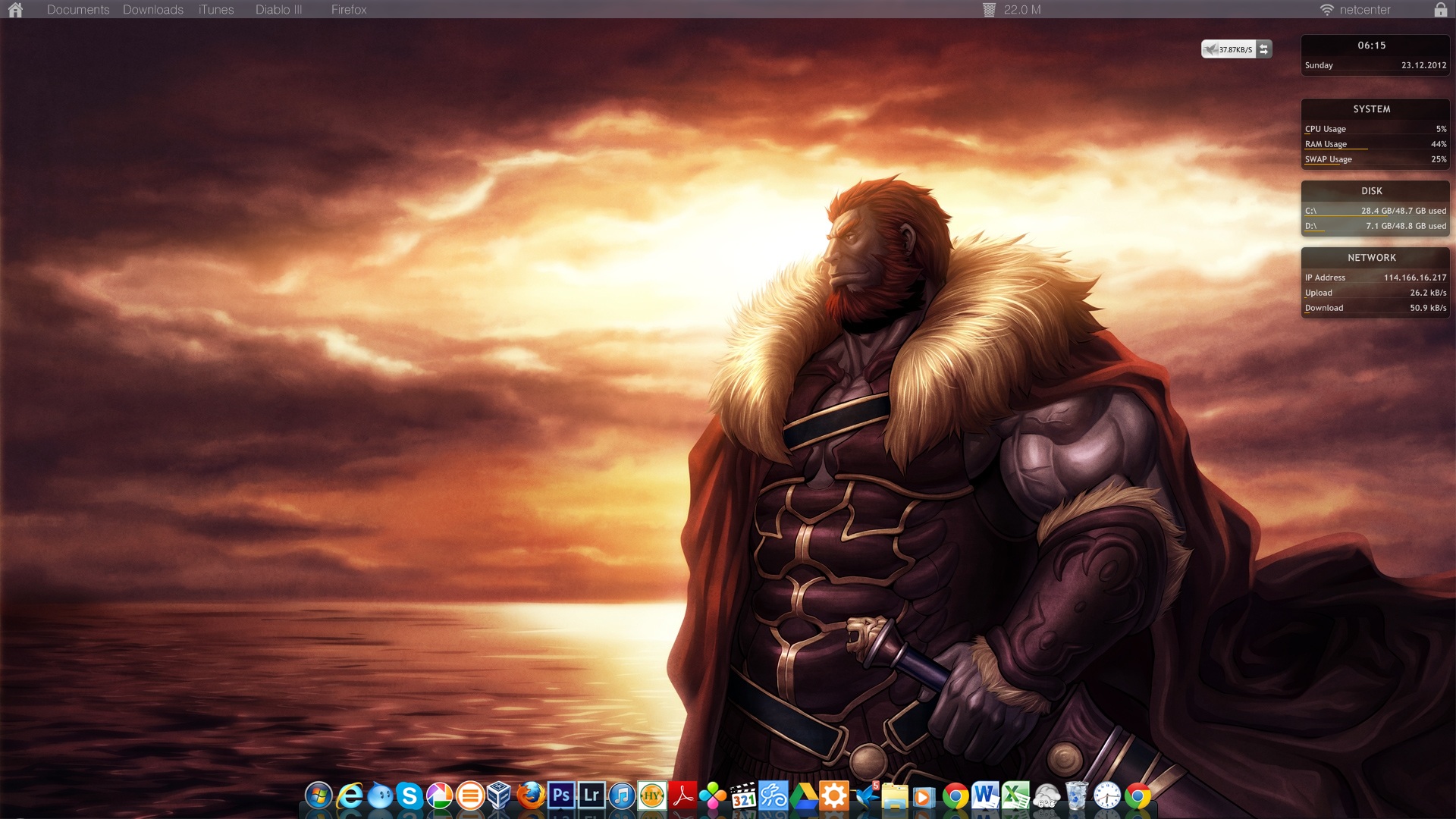The width and height of the screenshot is (1456, 819).
Task: Open the Windows Start orb in dock
Action: click(x=318, y=796)
